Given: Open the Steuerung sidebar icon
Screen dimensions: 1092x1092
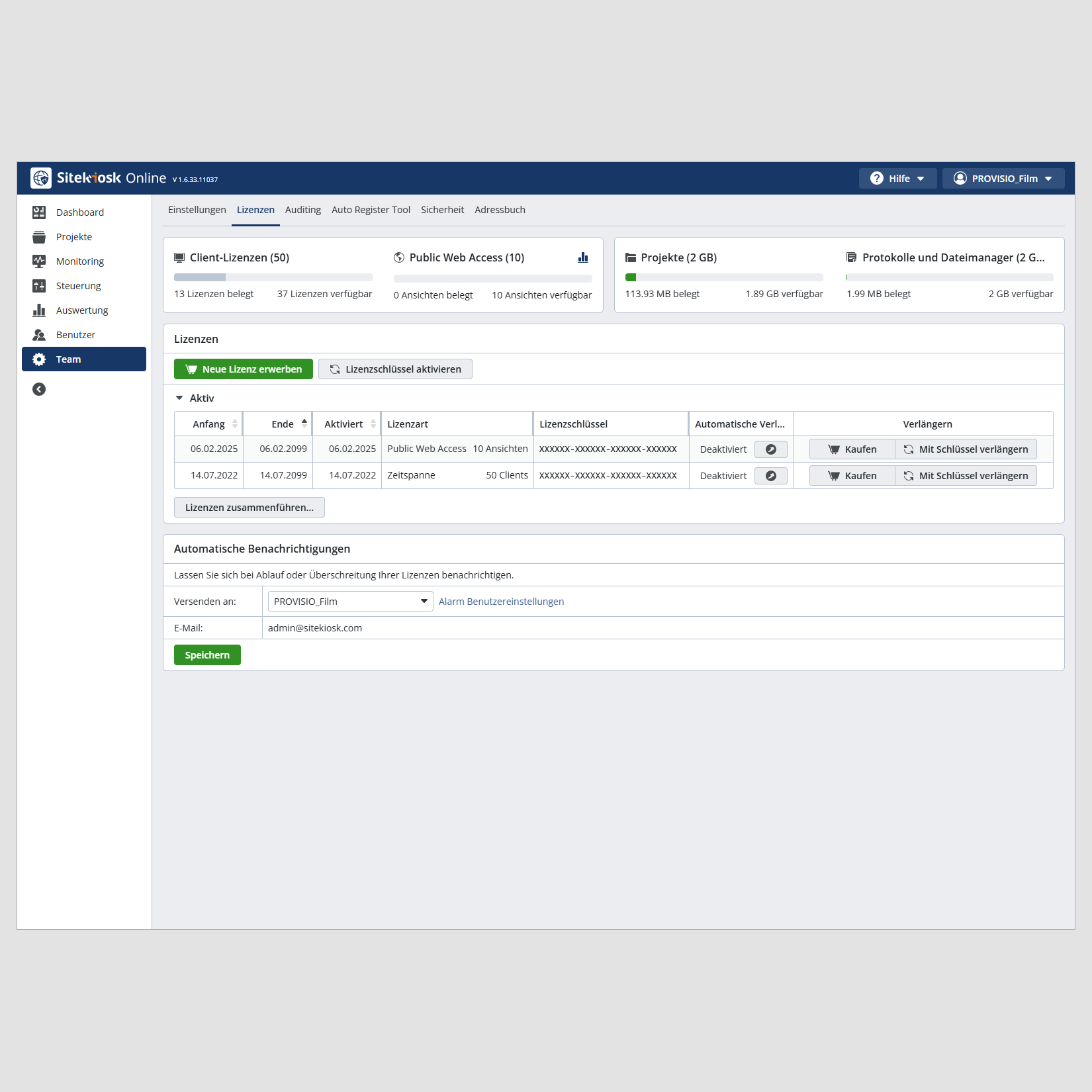Looking at the screenshot, I should click(39, 286).
